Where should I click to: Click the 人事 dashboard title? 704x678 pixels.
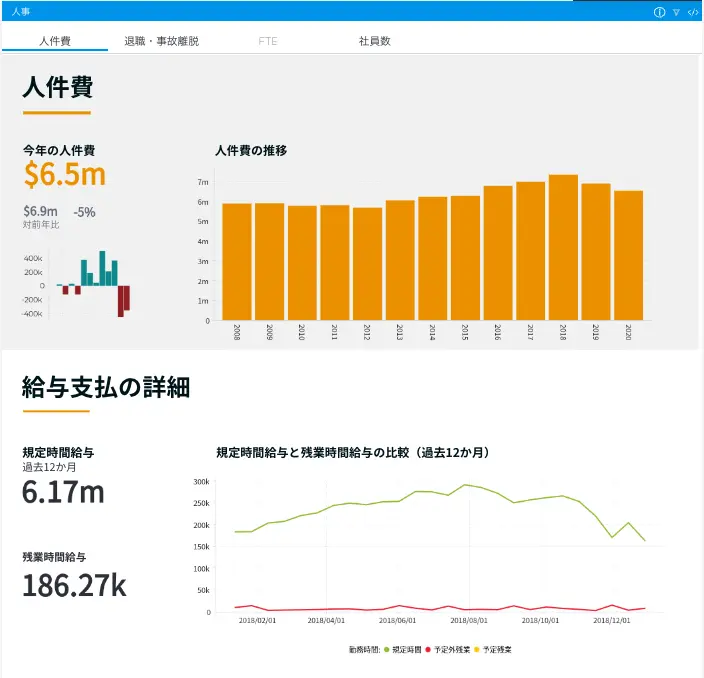21,11
